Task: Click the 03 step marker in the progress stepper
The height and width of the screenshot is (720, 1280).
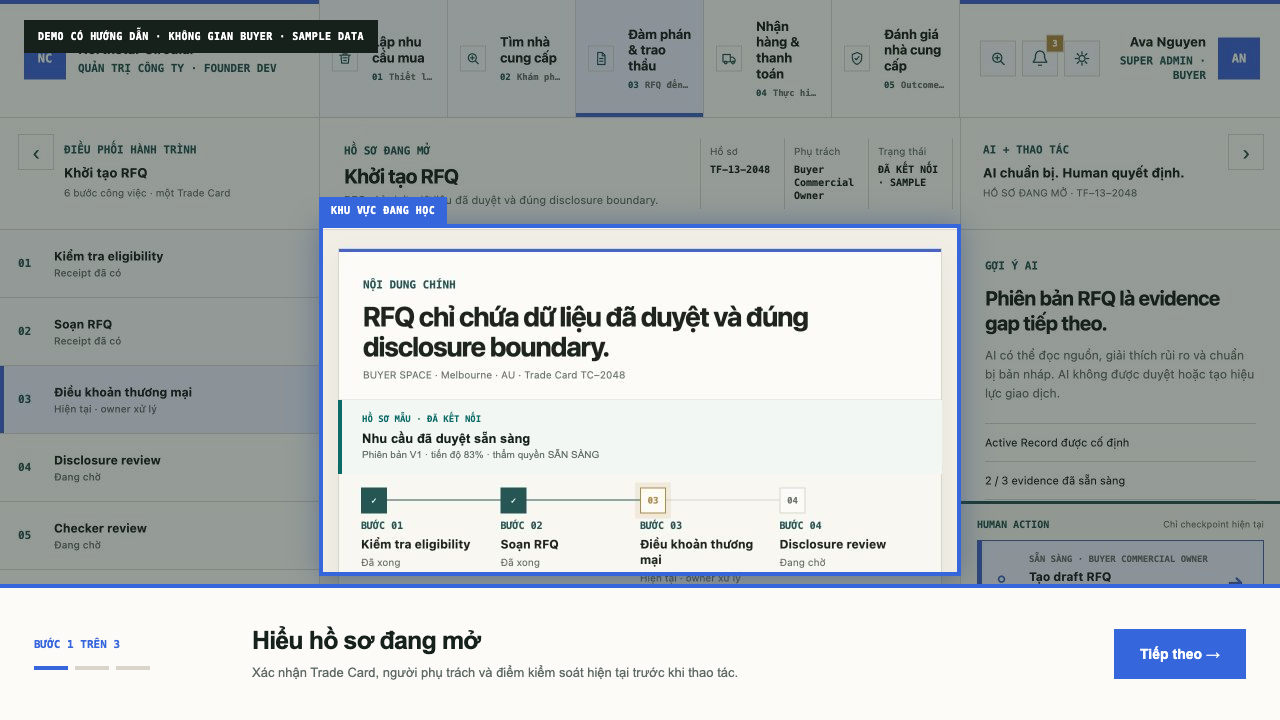Action: [x=653, y=500]
